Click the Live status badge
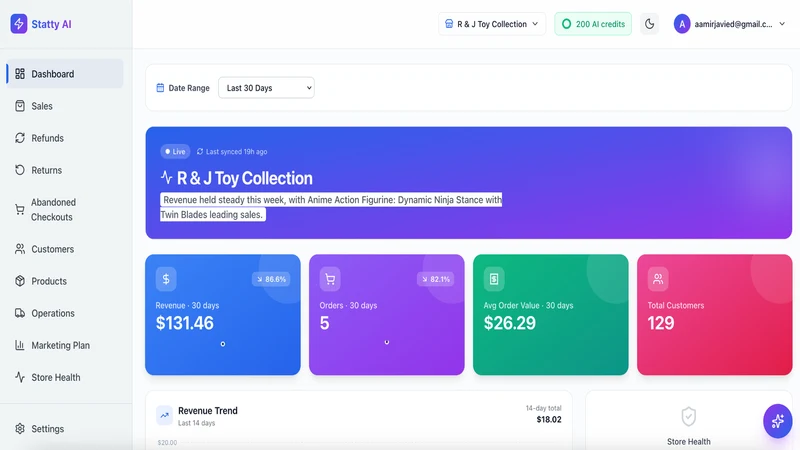 [x=175, y=152]
